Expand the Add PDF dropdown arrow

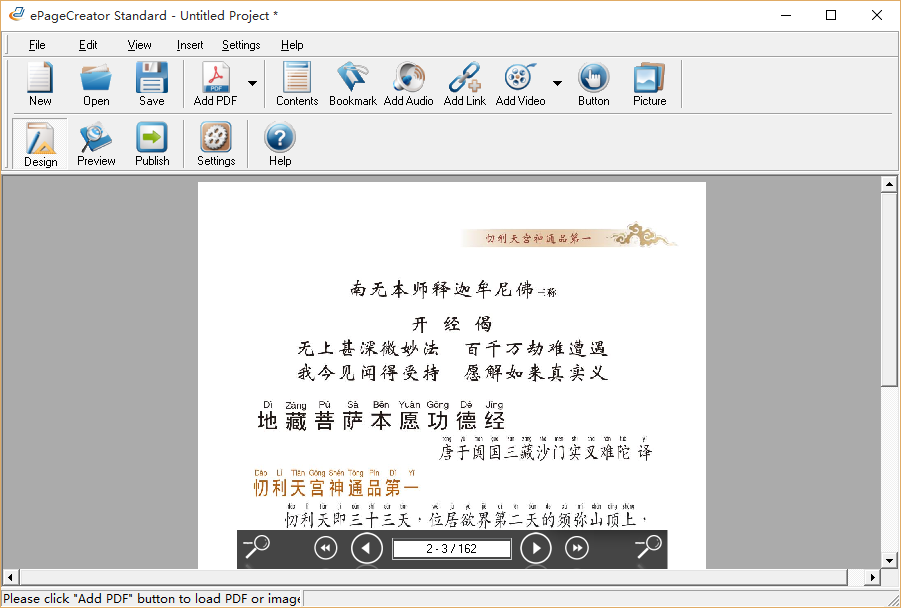coord(252,84)
